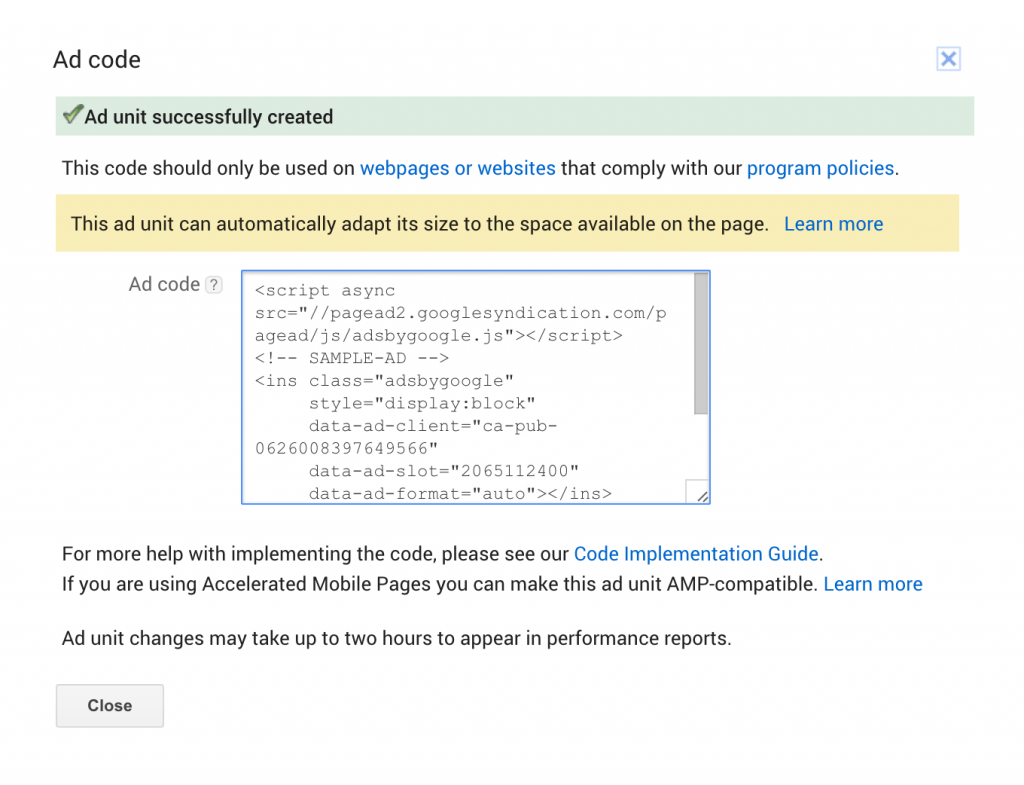Click the SAMPLE-AD comment line in code
This screenshot has height=785, width=1024.
point(352,358)
